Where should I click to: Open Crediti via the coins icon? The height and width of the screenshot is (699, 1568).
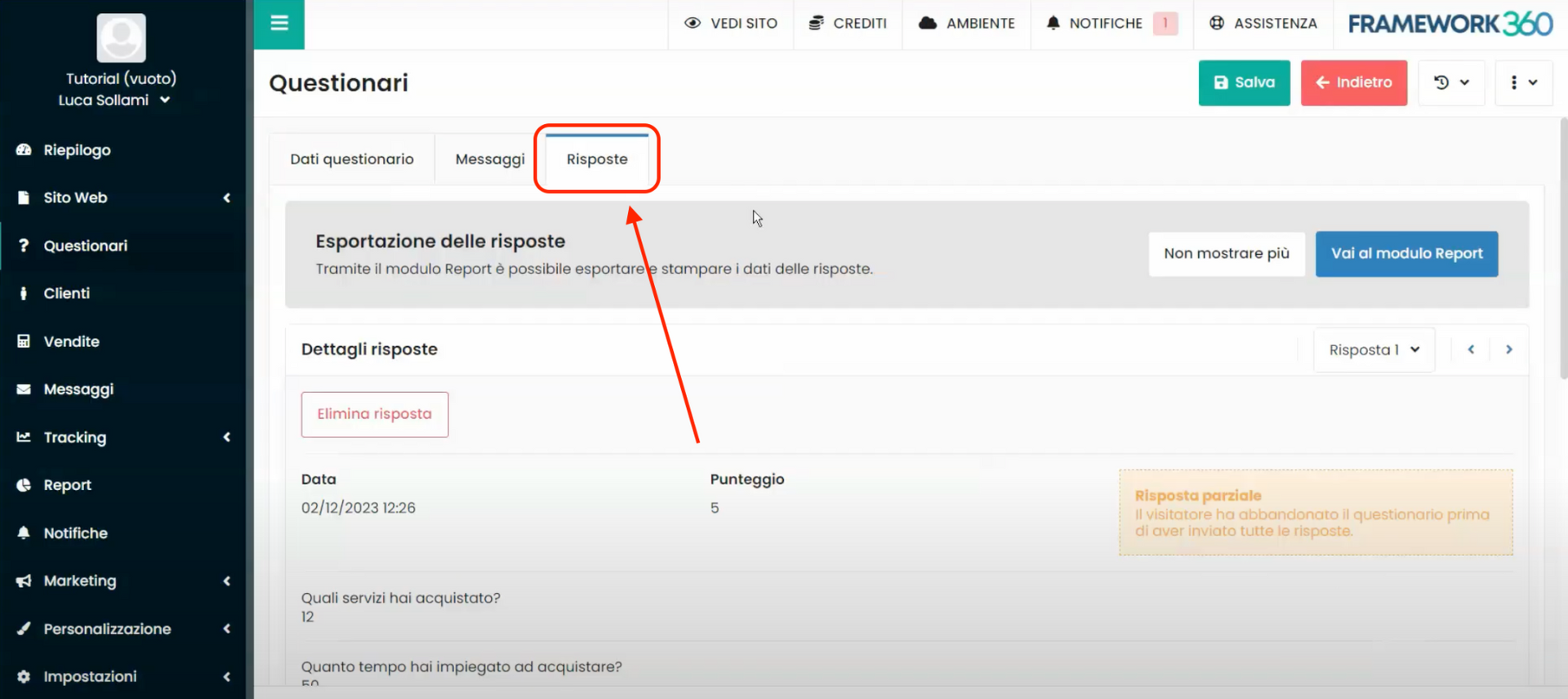click(816, 24)
